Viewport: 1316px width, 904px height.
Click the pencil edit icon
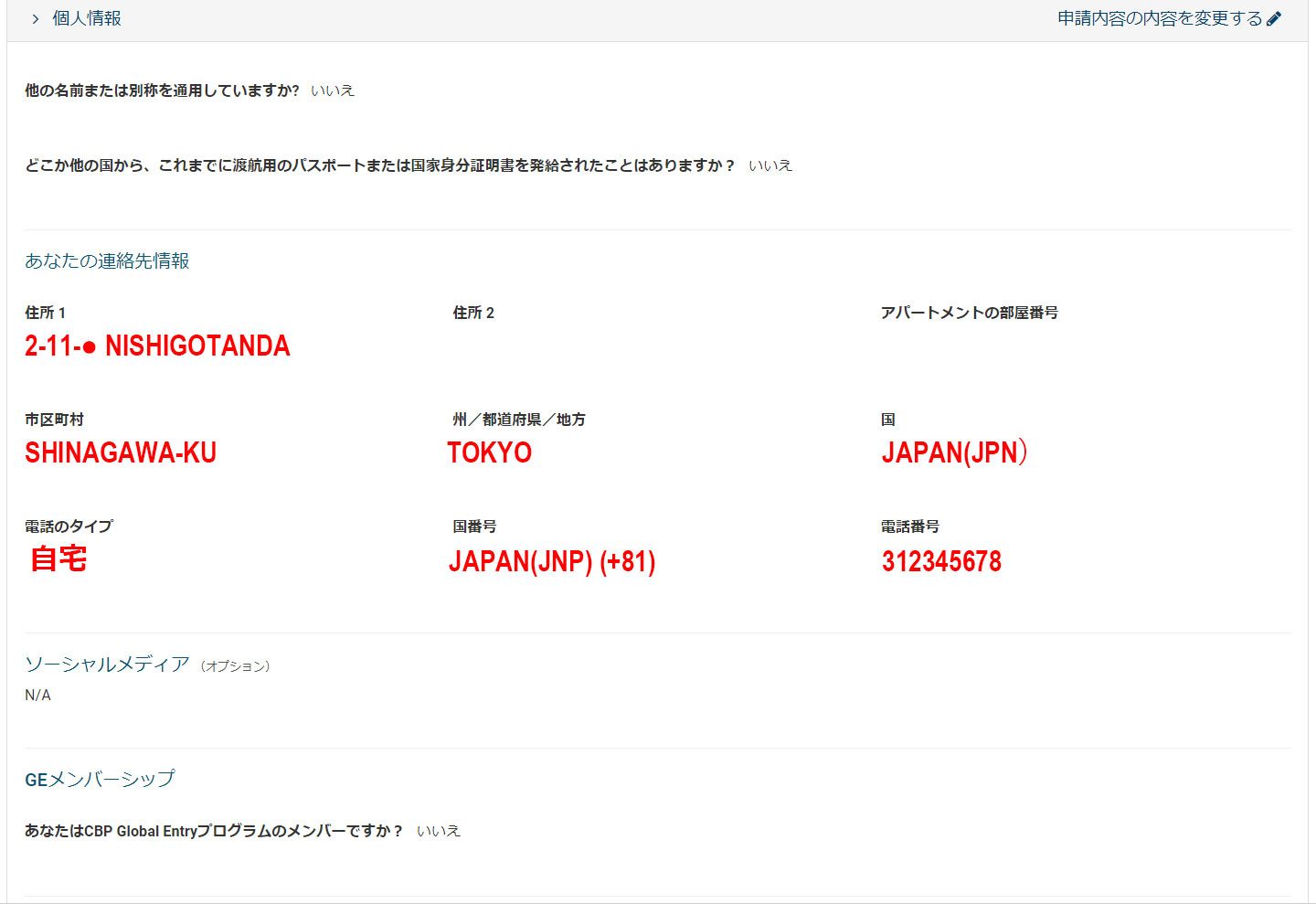(x=1274, y=18)
